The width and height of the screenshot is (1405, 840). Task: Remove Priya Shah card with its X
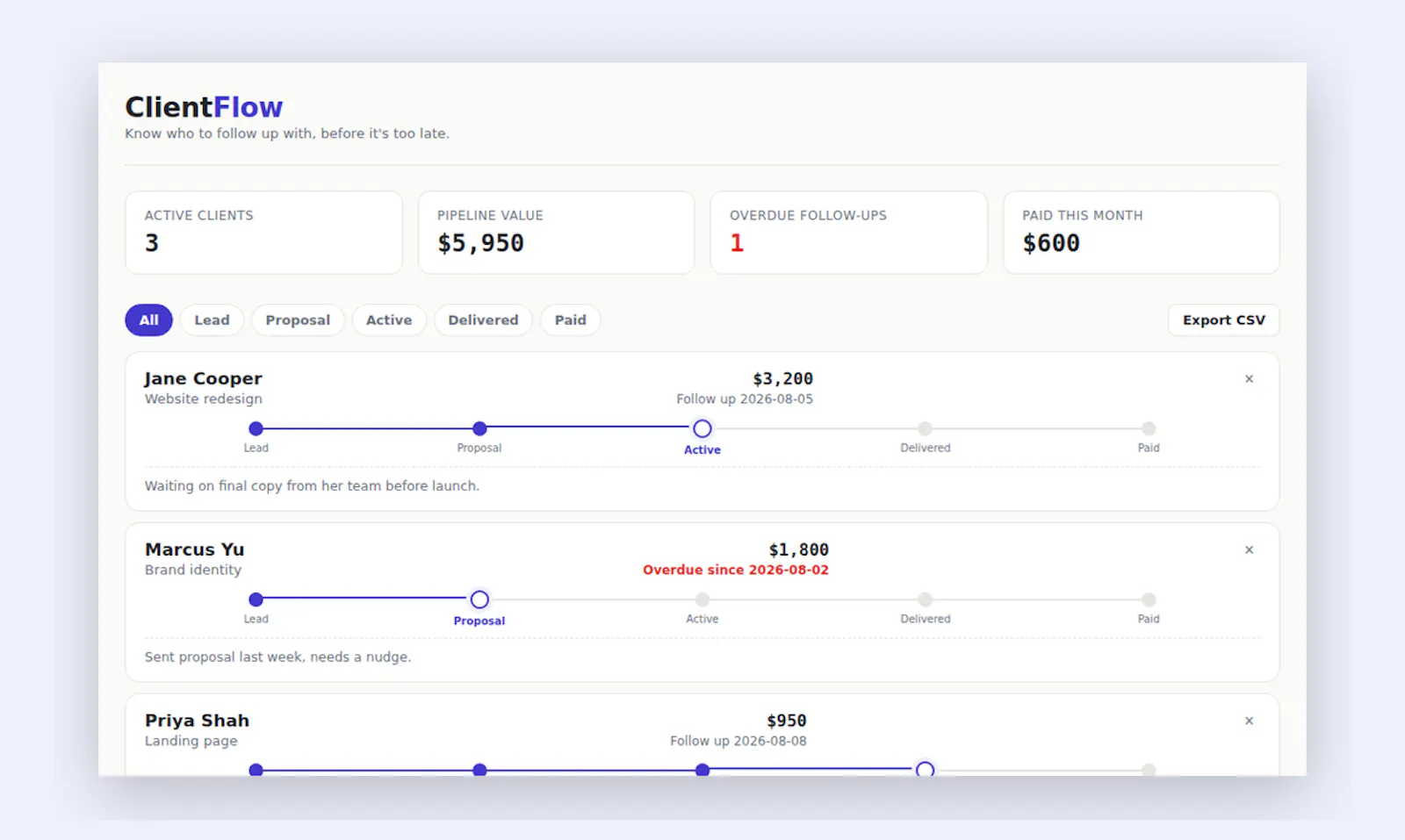[1249, 722]
